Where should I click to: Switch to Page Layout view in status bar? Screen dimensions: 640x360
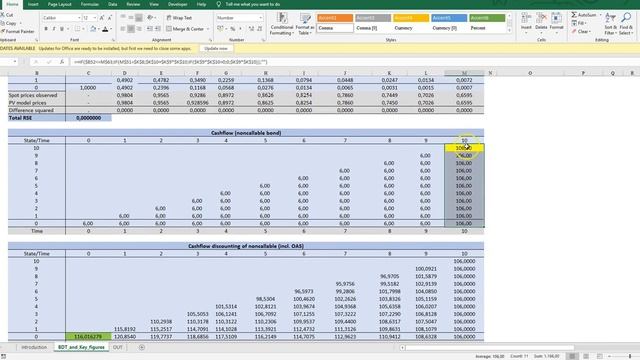click(x=586, y=356)
